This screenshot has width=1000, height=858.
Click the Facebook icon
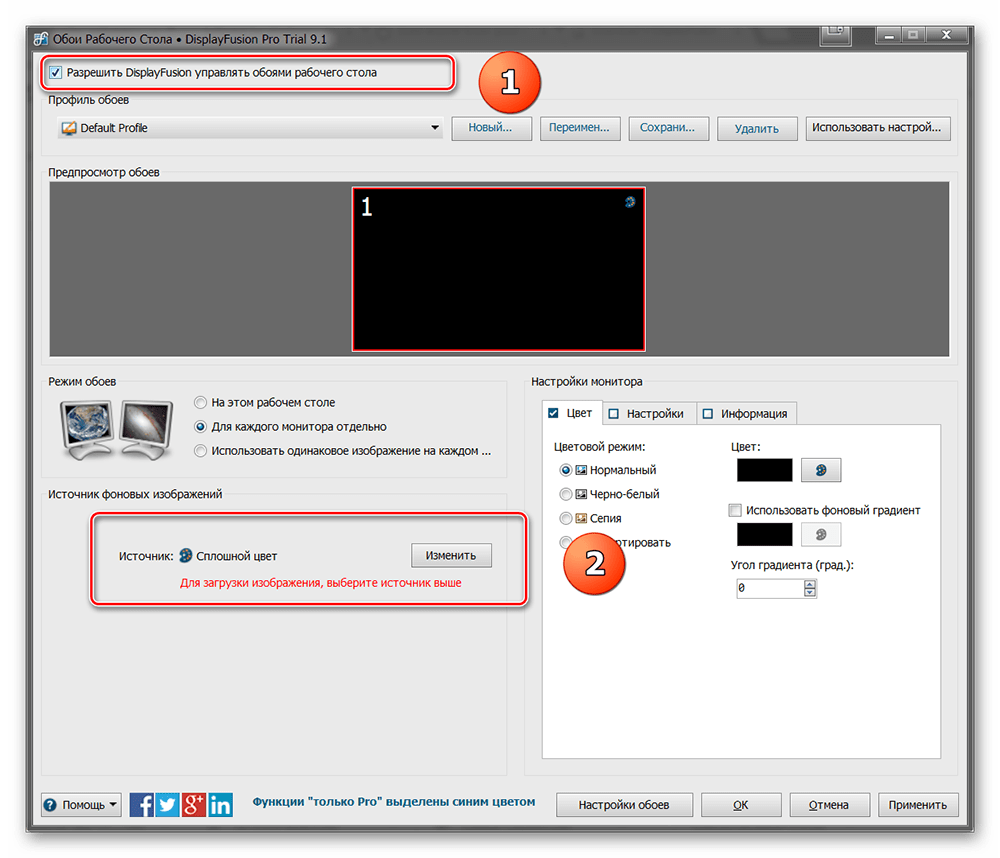(142, 804)
